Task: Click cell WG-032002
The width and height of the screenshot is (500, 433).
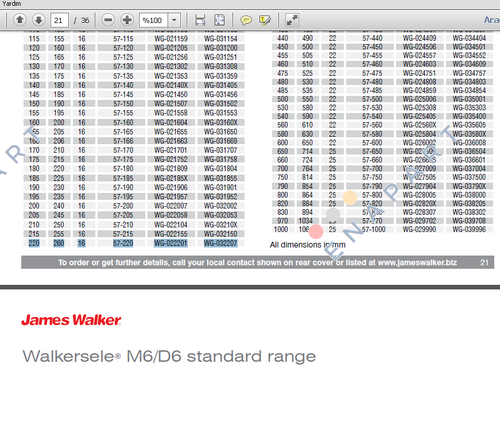Action: tap(221, 206)
